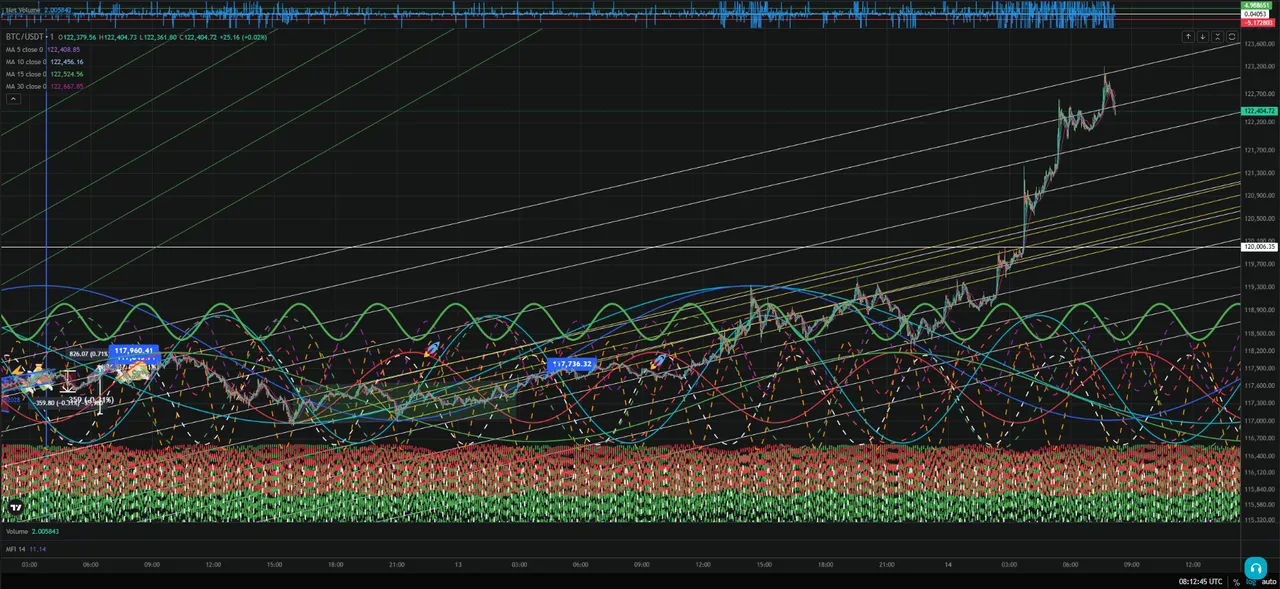Click the 14 date label on time axis
This screenshot has height=589, width=1280.
(x=948, y=565)
